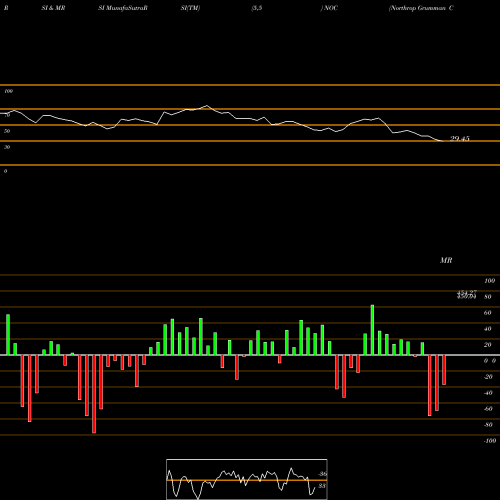Click the 'NOC' ticker symbol text
This screenshot has height=500, width=500.
pos(331,8)
